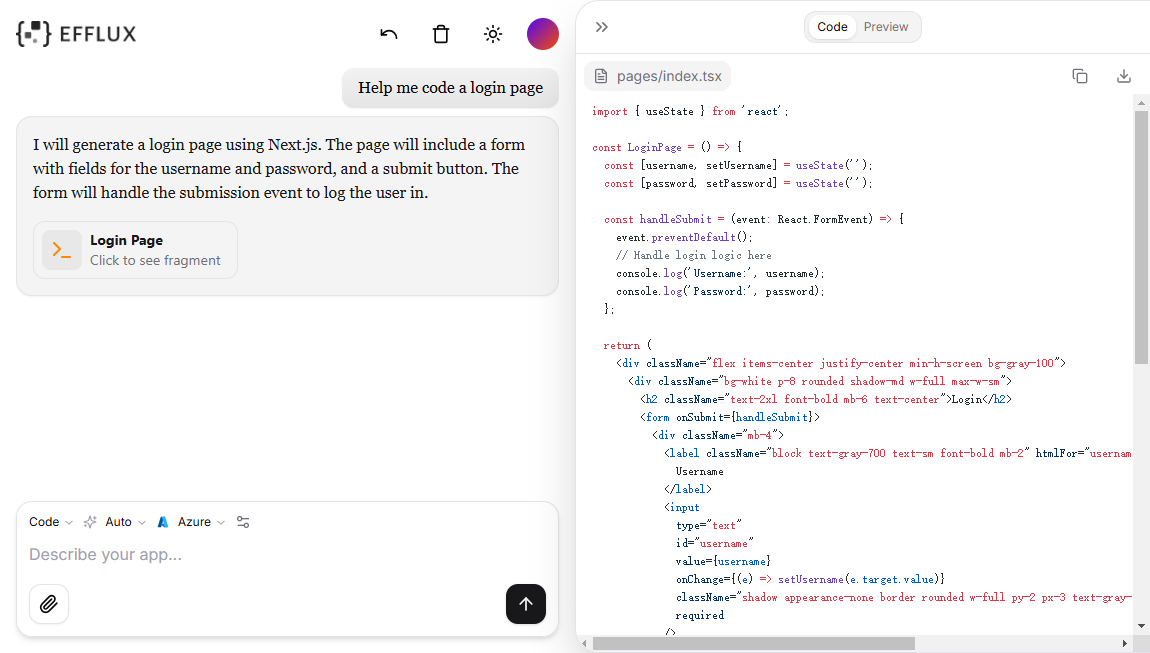Image resolution: width=1150 pixels, height=653 pixels.
Task: Click the vertical code scrollbar thumb
Action: pyautogui.click(x=1140, y=237)
